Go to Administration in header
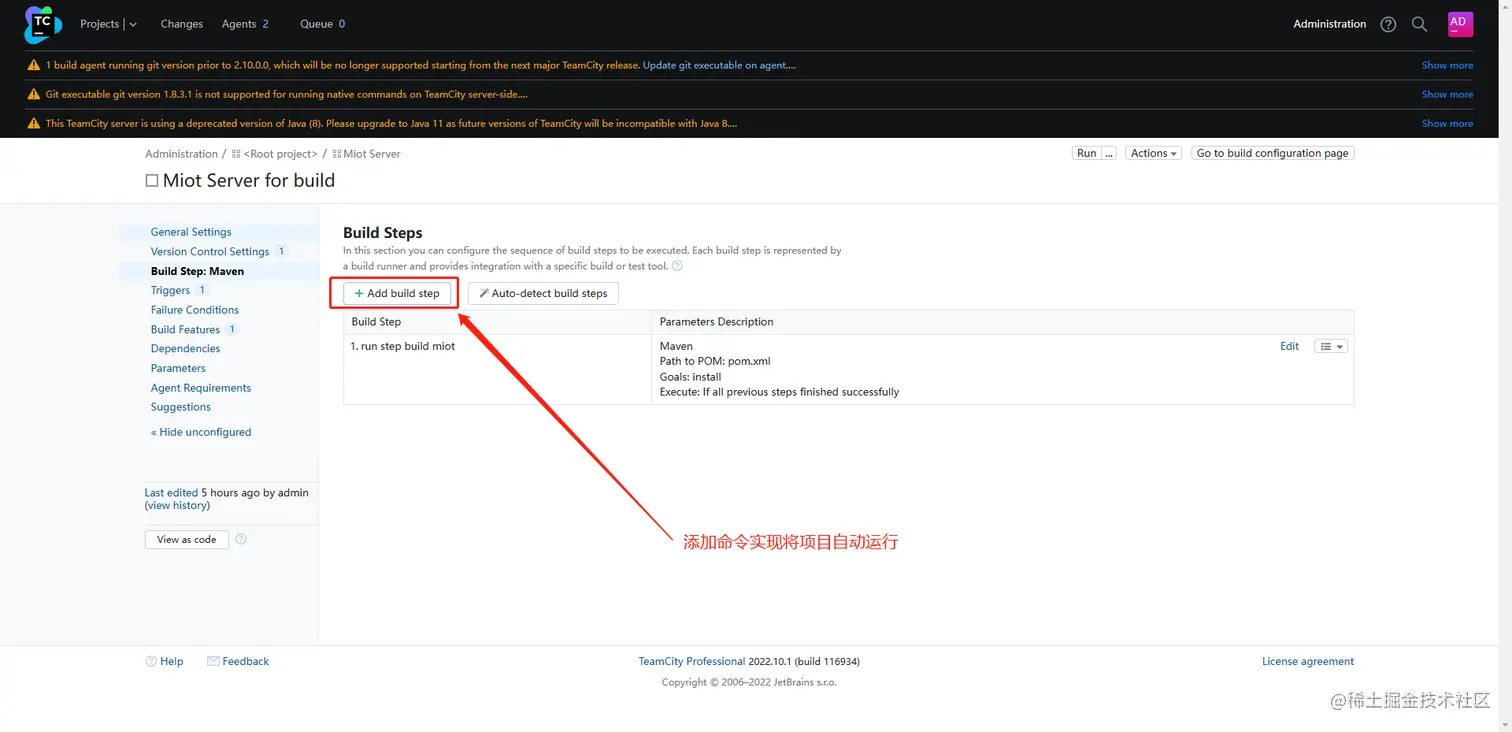This screenshot has width=1512, height=732. (x=1329, y=24)
